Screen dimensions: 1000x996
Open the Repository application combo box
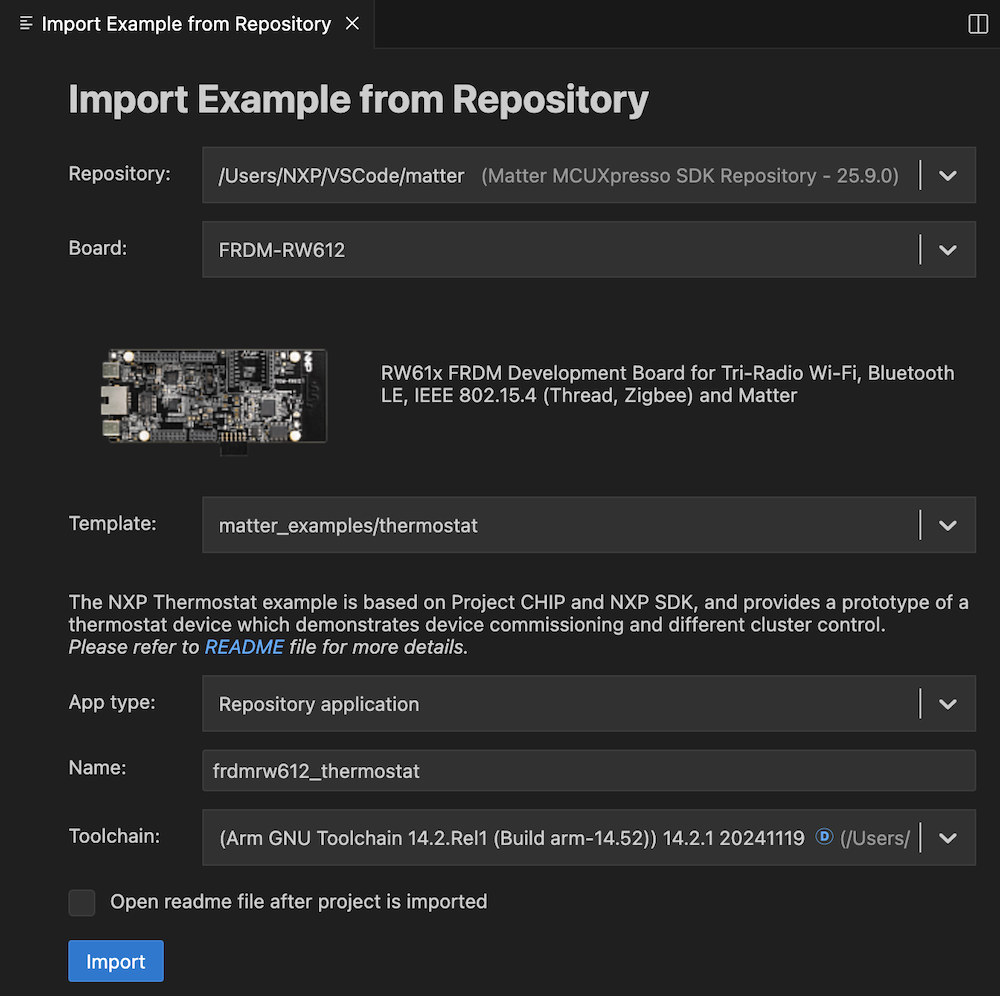[x=558, y=704]
